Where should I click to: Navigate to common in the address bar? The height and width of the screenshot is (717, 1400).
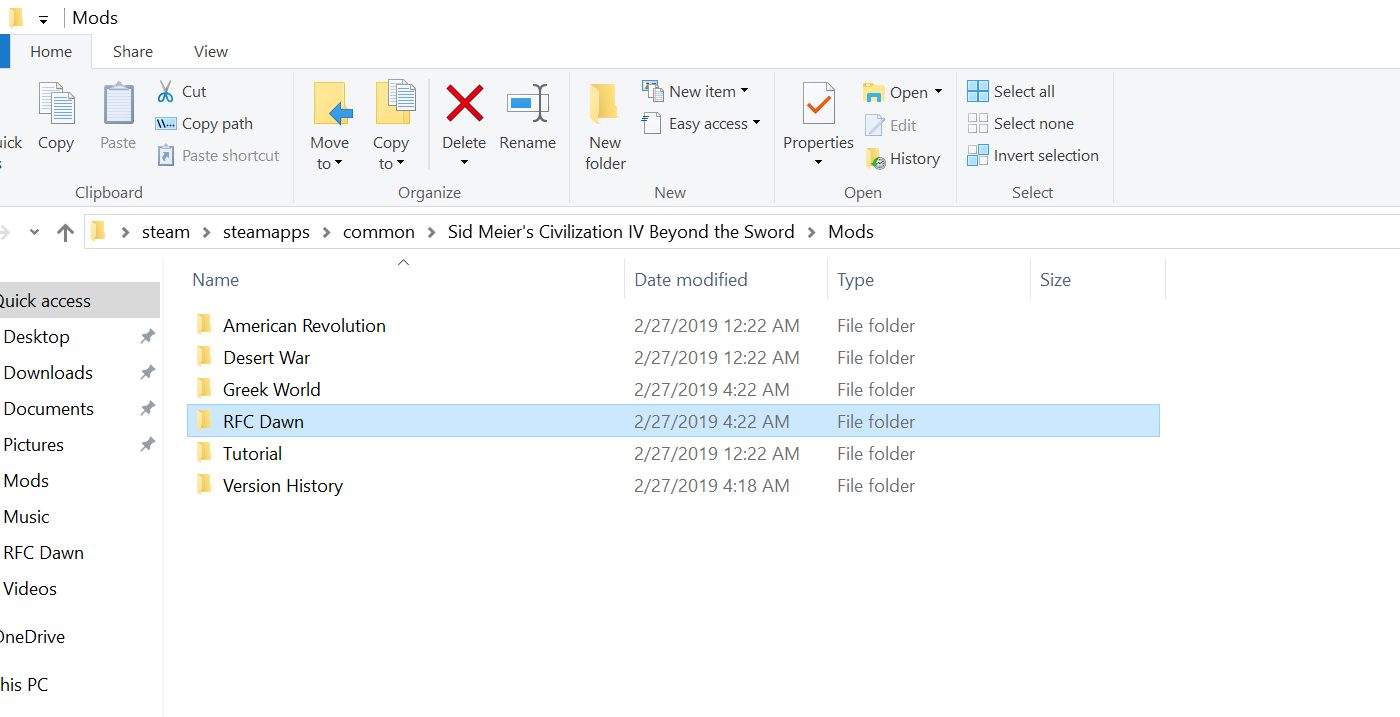point(379,232)
